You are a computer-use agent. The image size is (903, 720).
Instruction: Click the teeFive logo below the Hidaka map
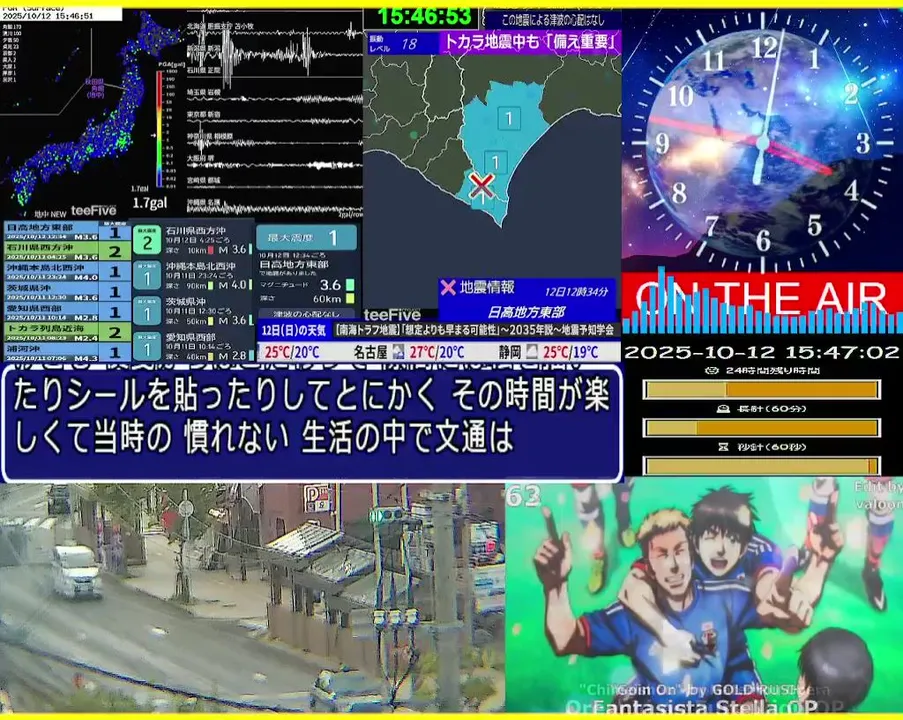click(x=392, y=314)
